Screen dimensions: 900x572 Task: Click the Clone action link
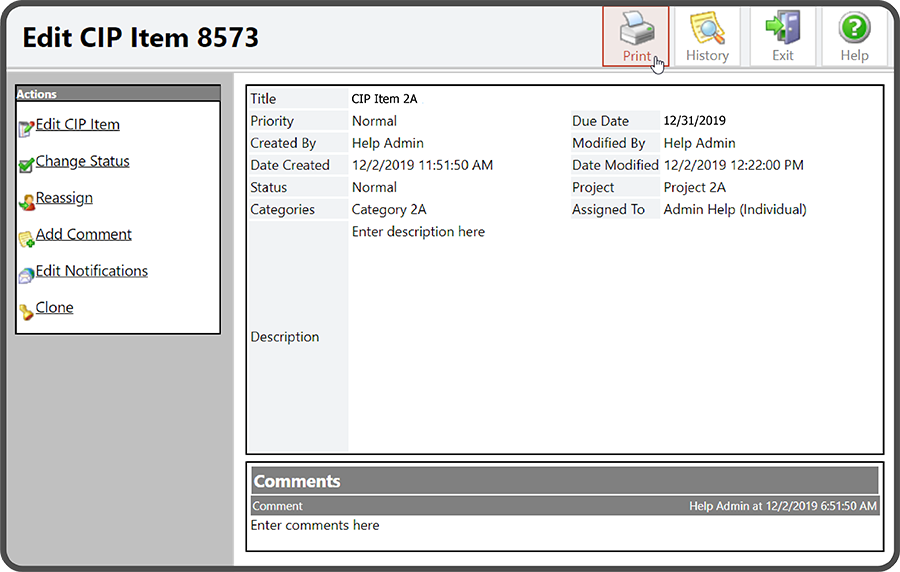pyautogui.click(x=55, y=308)
